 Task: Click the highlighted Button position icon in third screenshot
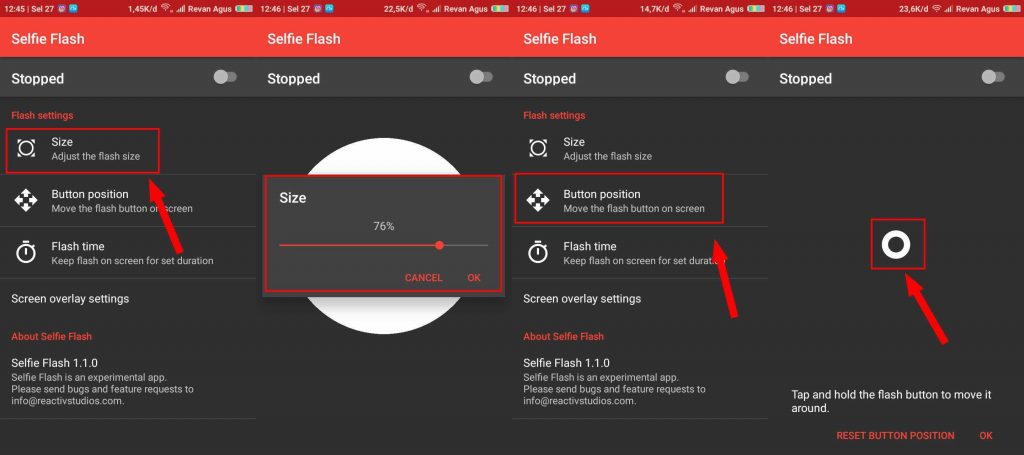(538, 201)
